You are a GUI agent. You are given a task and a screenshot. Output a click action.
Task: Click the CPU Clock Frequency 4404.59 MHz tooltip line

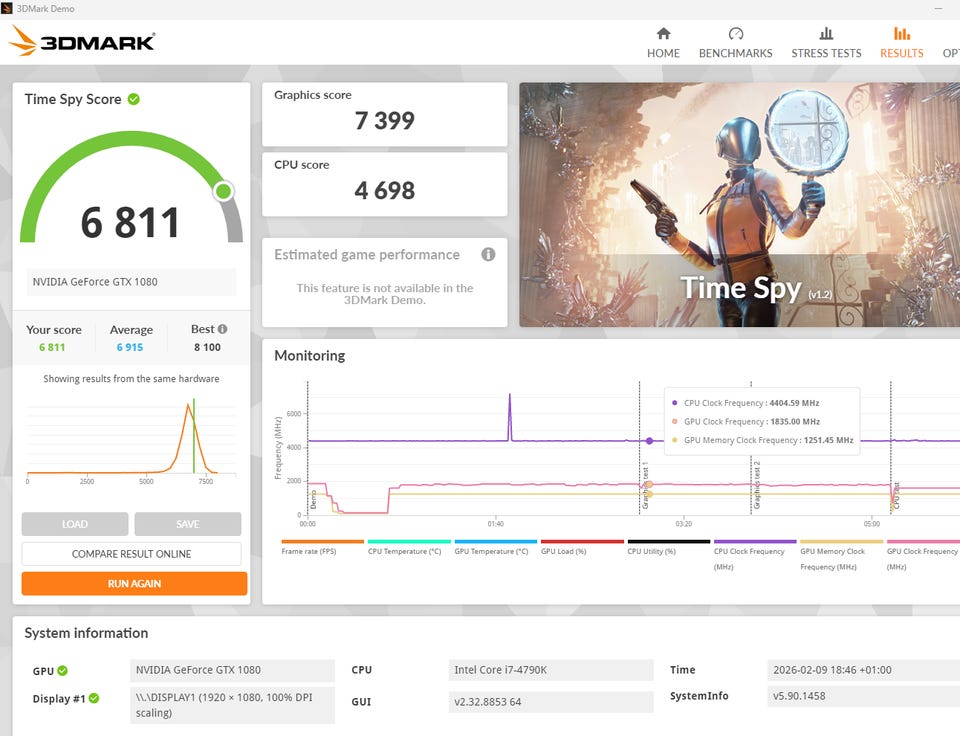tap(751, 403)
